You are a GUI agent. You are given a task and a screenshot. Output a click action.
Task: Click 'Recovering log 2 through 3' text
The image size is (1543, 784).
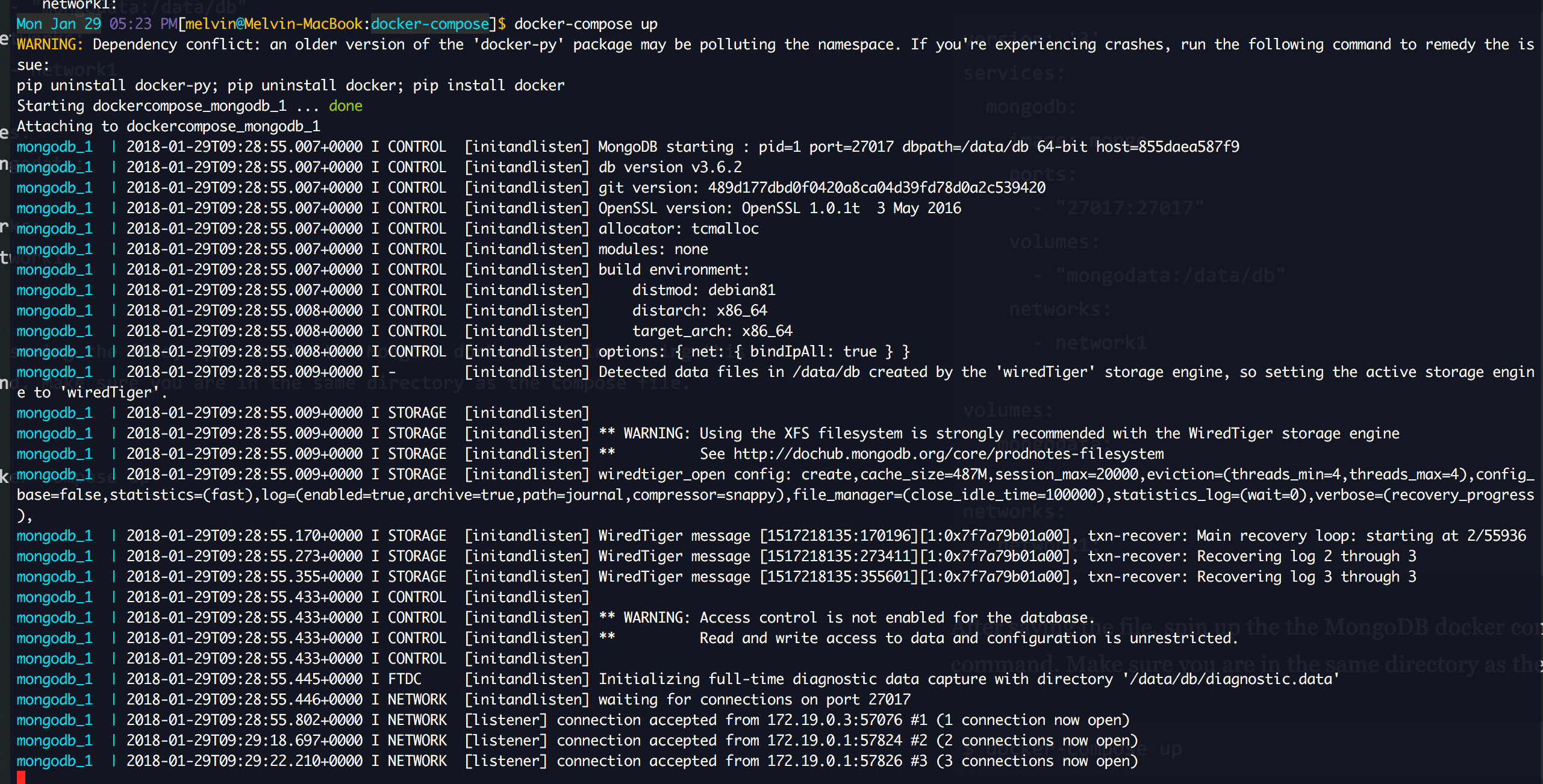point(1307,556)
